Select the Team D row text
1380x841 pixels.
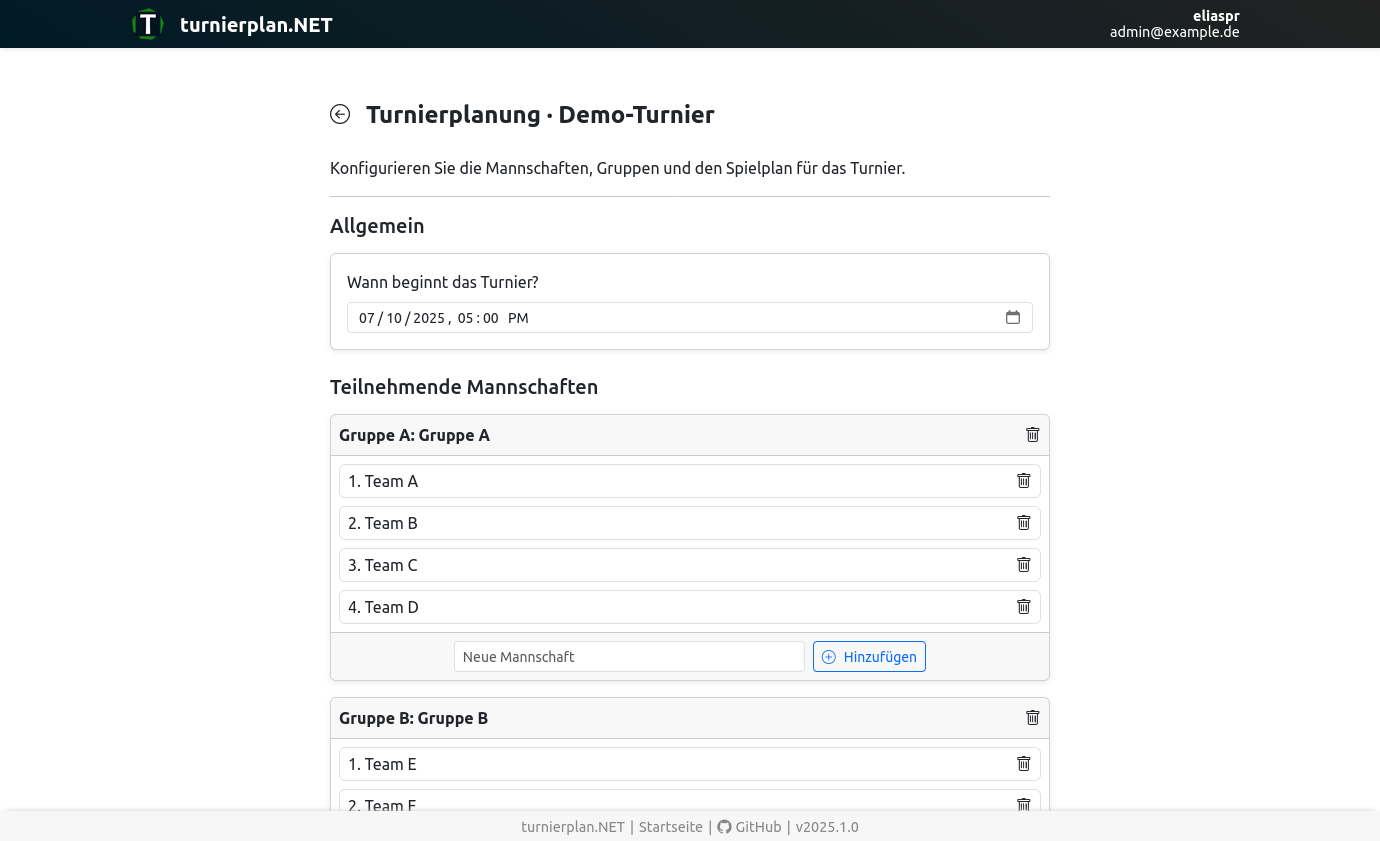[383, 607]
